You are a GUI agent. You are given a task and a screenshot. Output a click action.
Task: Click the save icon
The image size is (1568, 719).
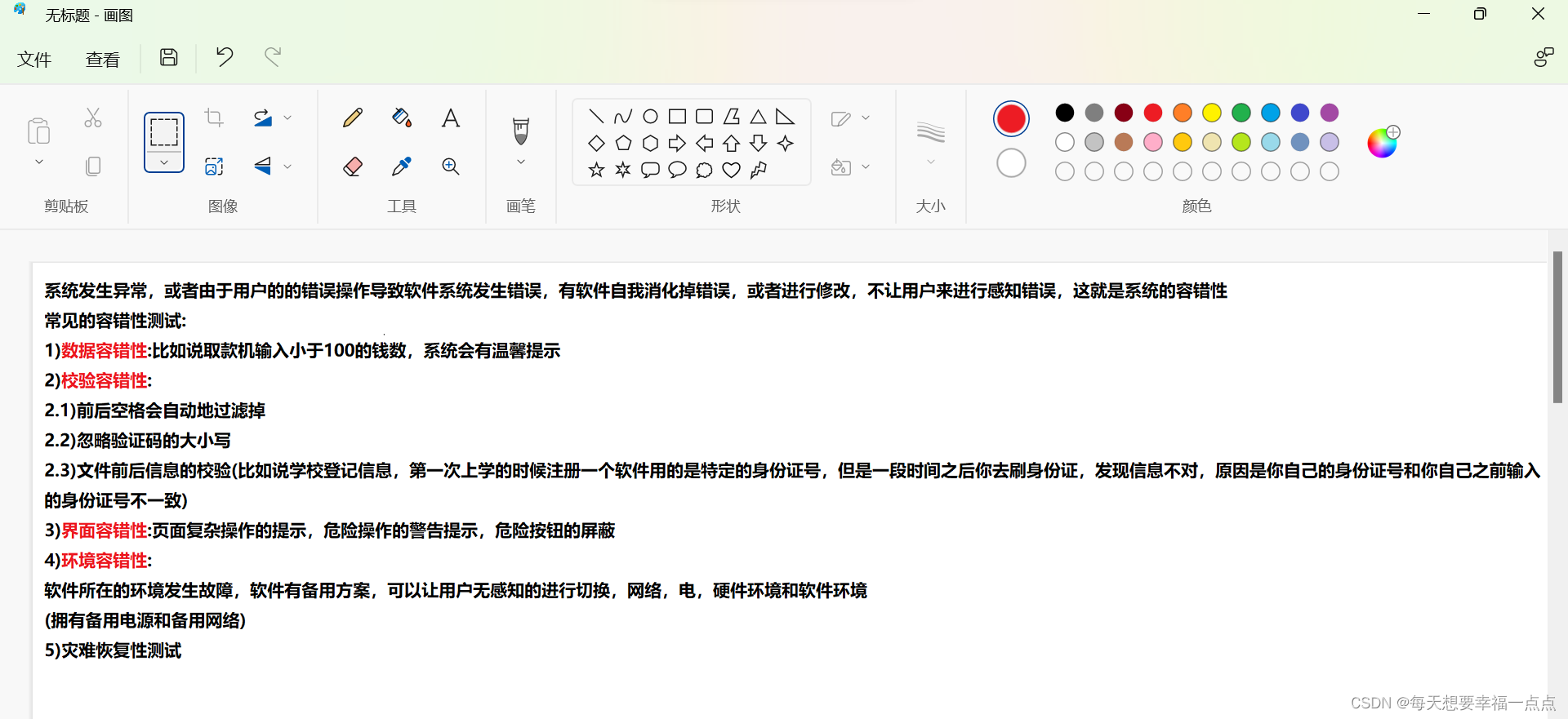point(168,57)
